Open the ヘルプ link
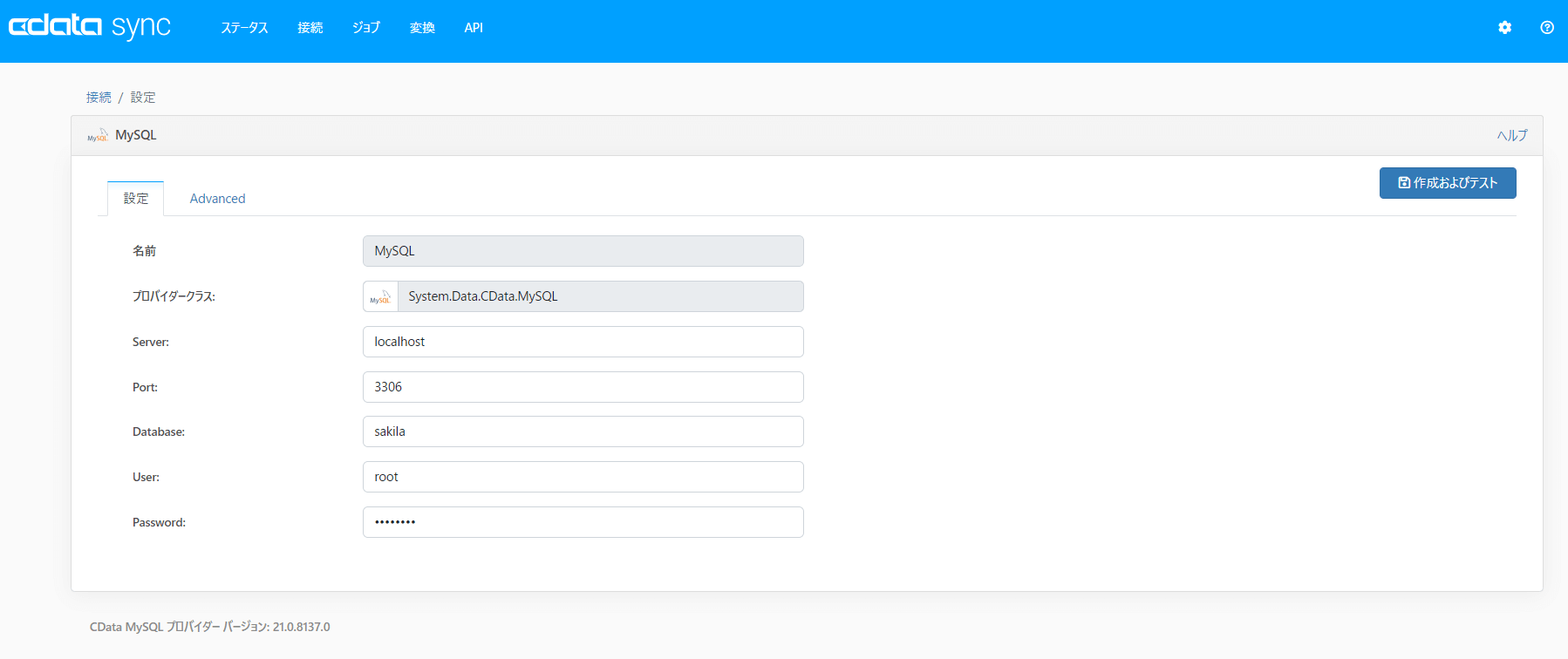The image size is (1568, 659). pyautogui.click(x=1512, y=135)
